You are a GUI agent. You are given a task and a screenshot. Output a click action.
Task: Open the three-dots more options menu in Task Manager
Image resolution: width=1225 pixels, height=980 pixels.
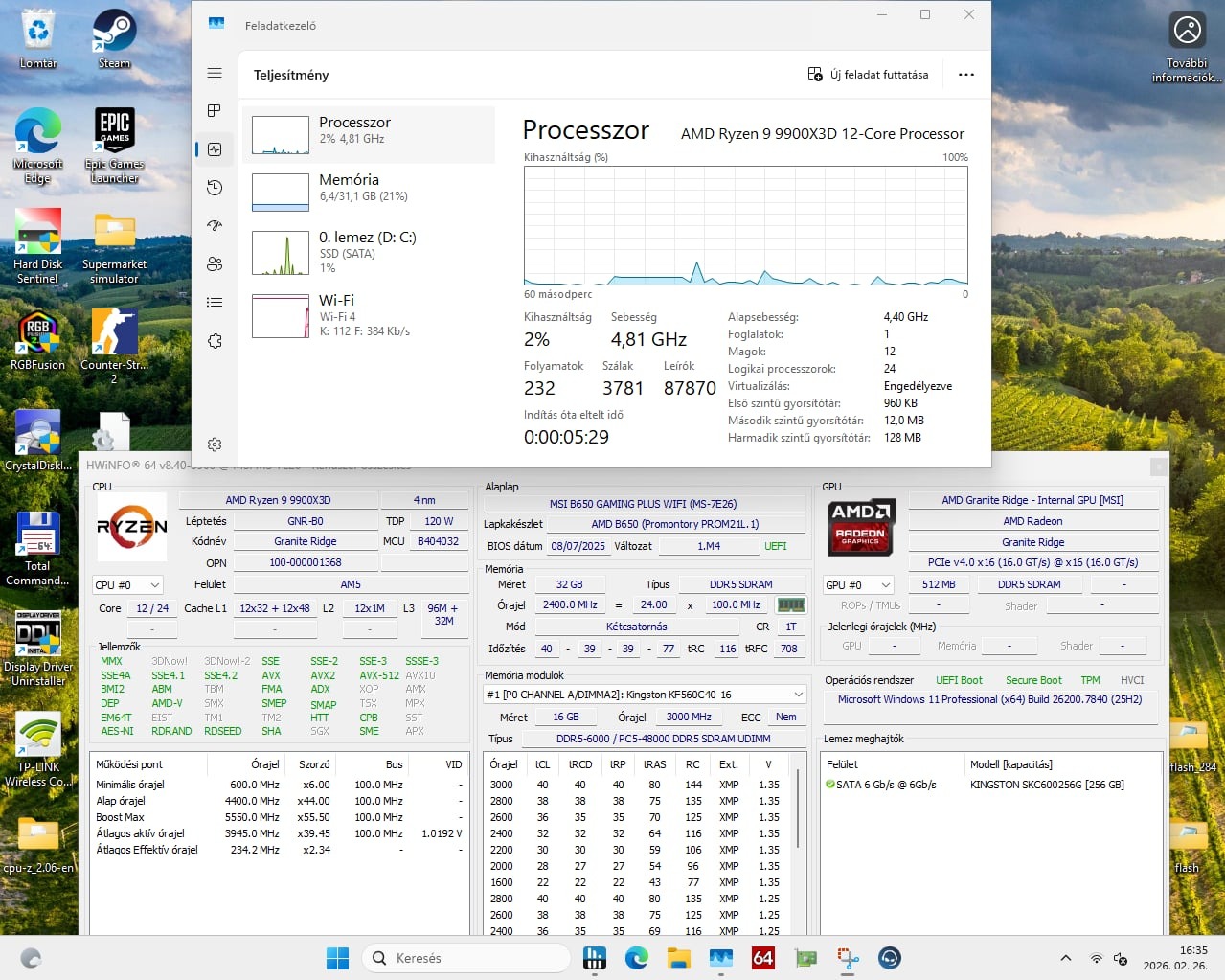(x=966, y=75)
